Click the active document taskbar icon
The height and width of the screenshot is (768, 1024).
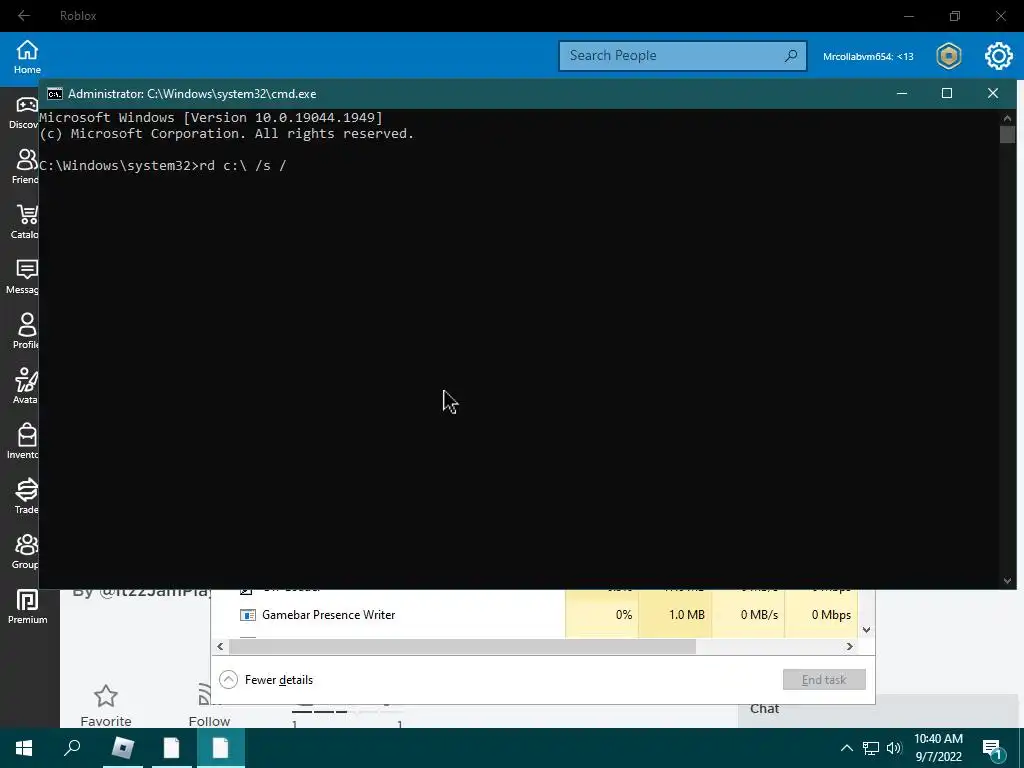(x=221, y=748)
